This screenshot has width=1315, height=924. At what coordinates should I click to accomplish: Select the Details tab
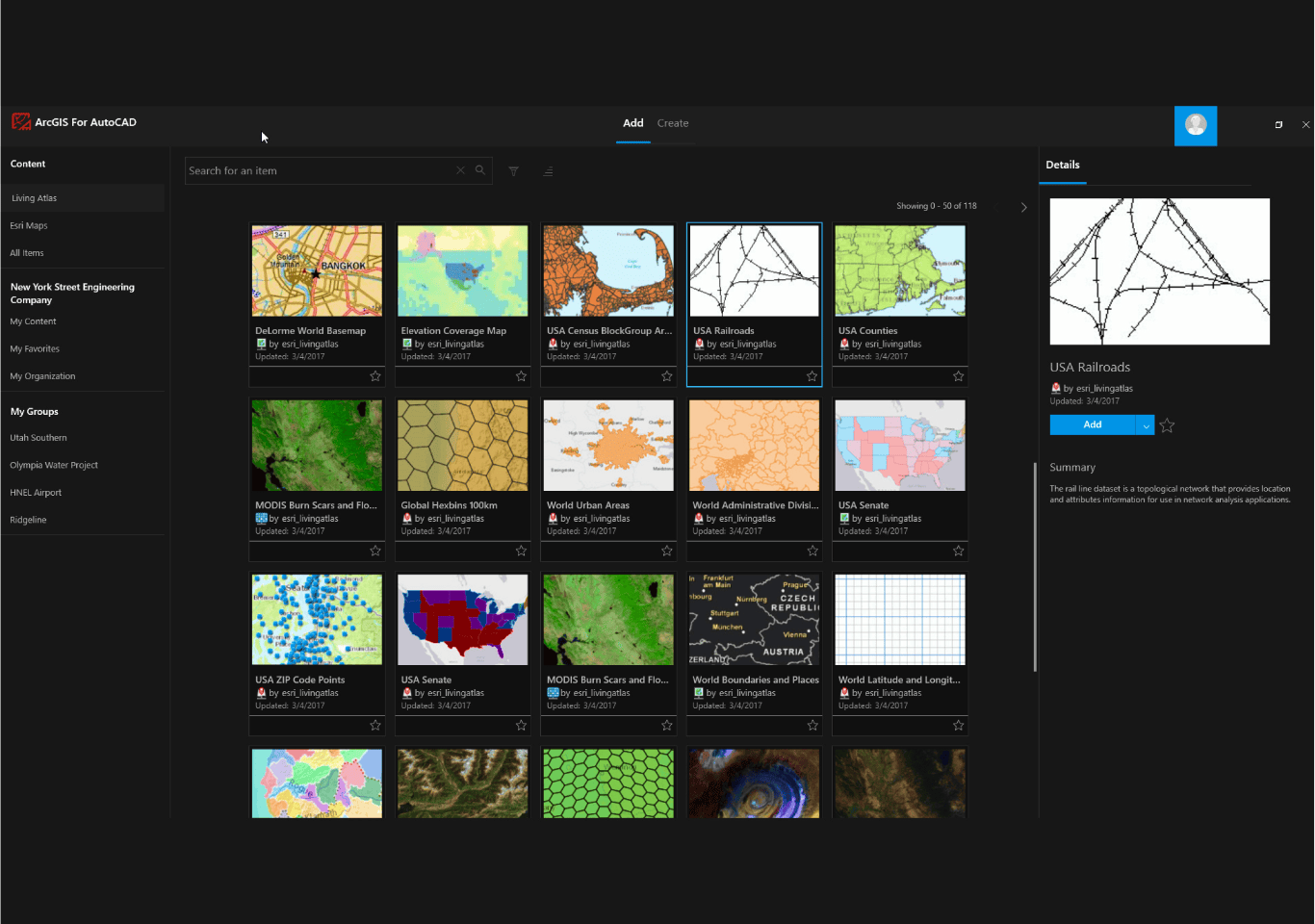tap(1063, 165)
